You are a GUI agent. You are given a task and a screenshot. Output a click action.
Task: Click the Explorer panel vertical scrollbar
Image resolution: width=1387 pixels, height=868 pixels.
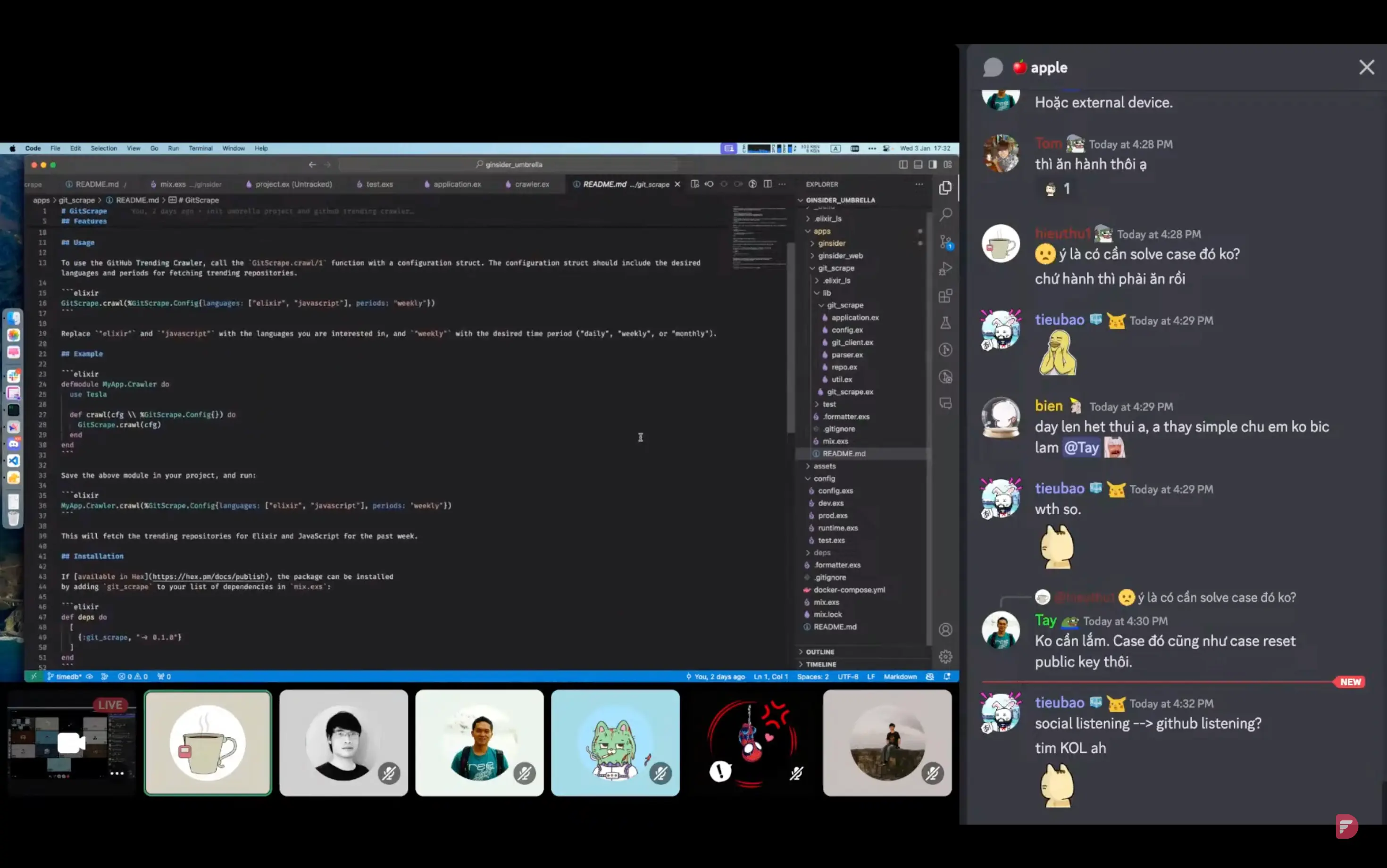(928, 428)
